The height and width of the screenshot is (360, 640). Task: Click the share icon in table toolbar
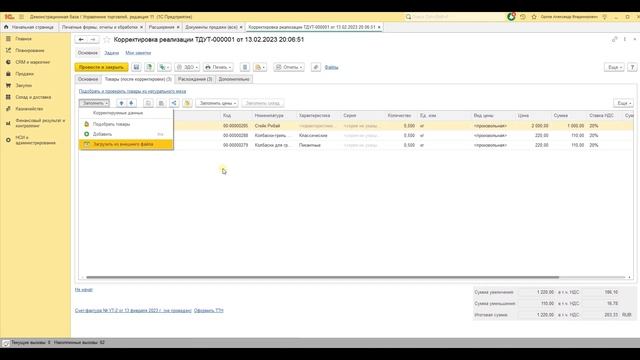tap(174, 103)
